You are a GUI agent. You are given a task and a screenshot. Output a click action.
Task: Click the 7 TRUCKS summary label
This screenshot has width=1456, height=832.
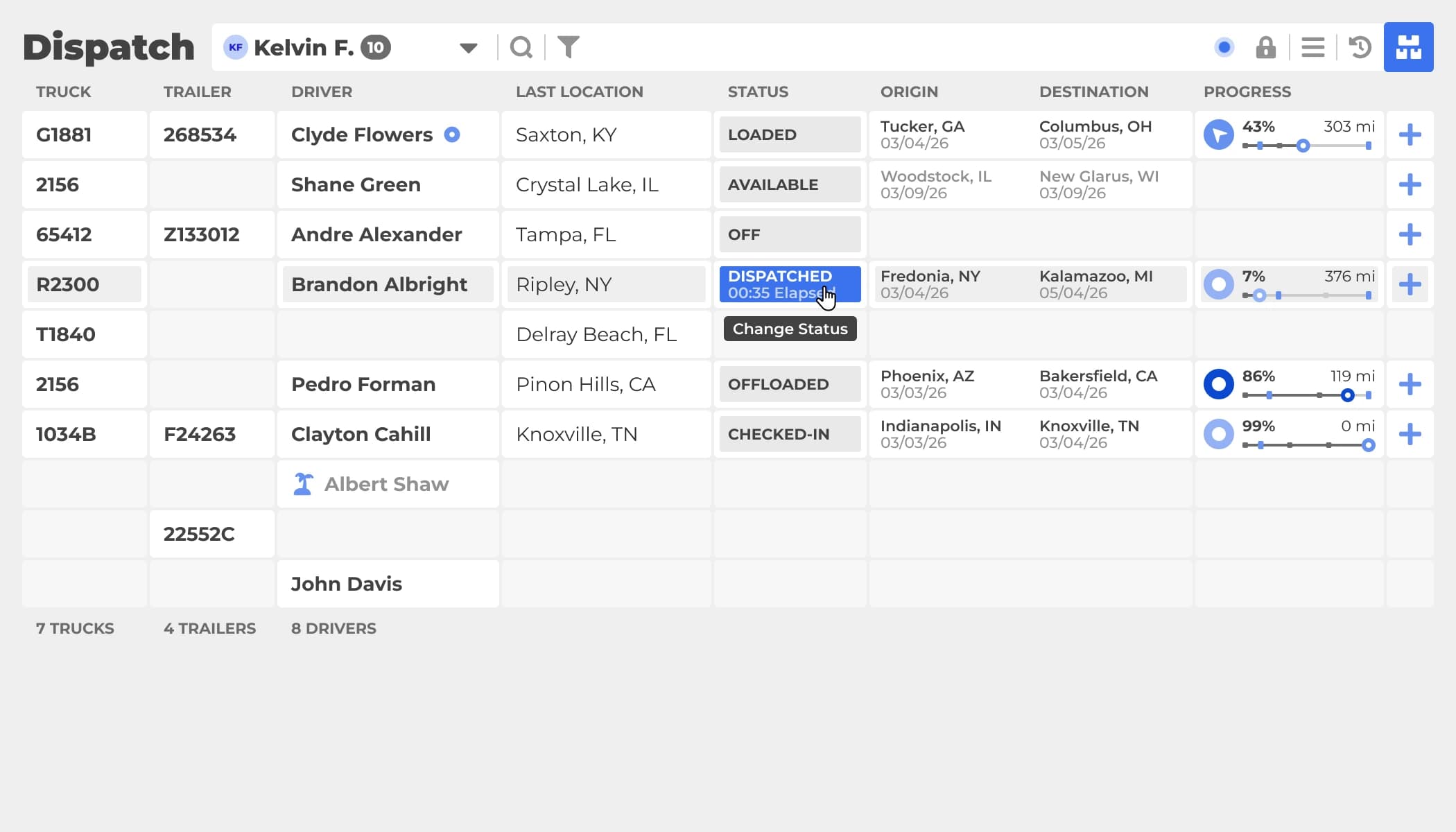75,628
